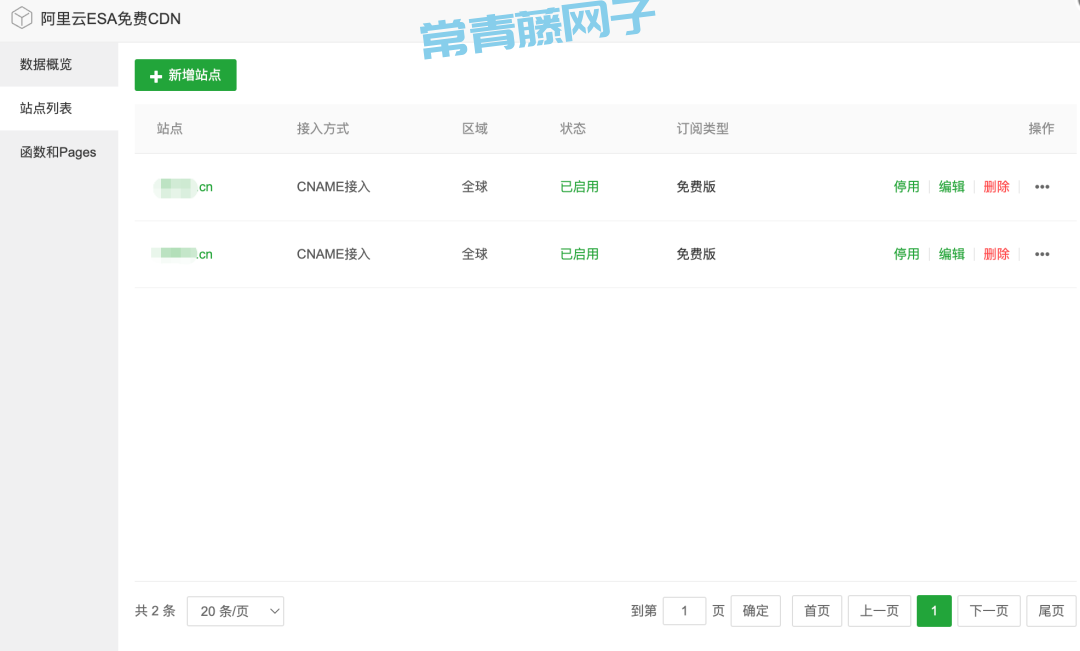This screenshot has height=651, width=1080.
Task: Edit the second site via 编辑
Action: (952, 254)
